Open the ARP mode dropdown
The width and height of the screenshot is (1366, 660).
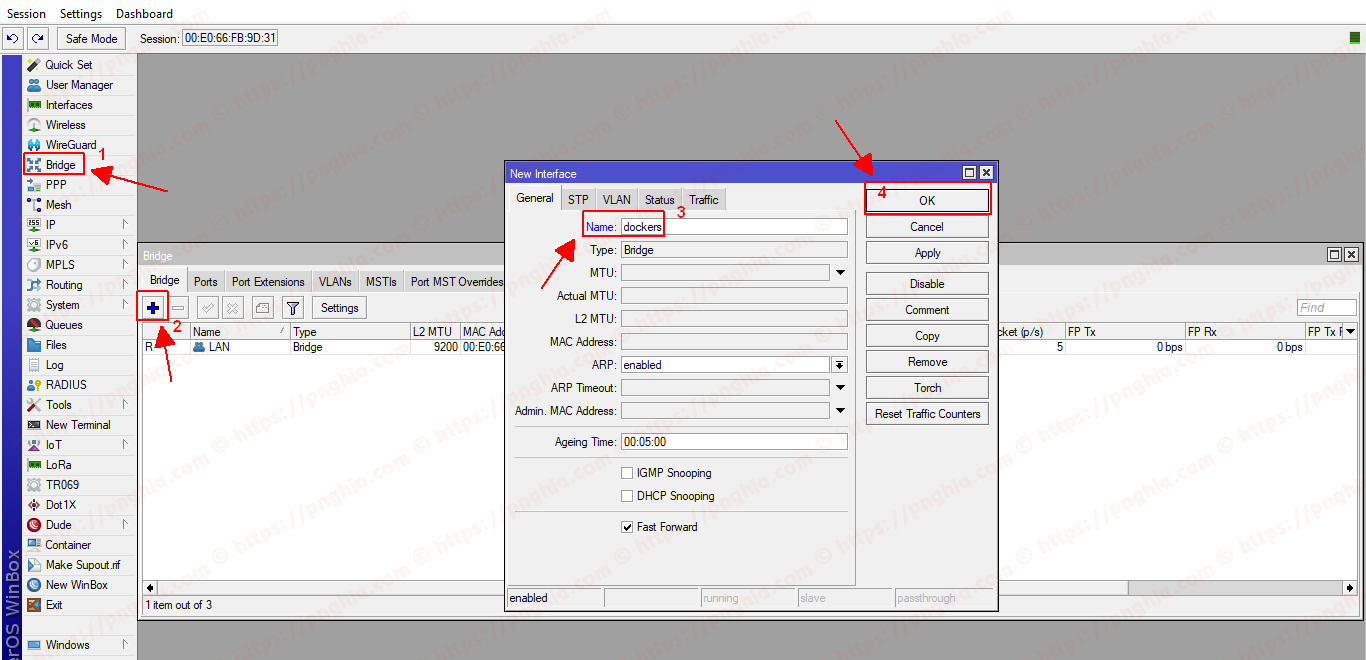point(840,365)
